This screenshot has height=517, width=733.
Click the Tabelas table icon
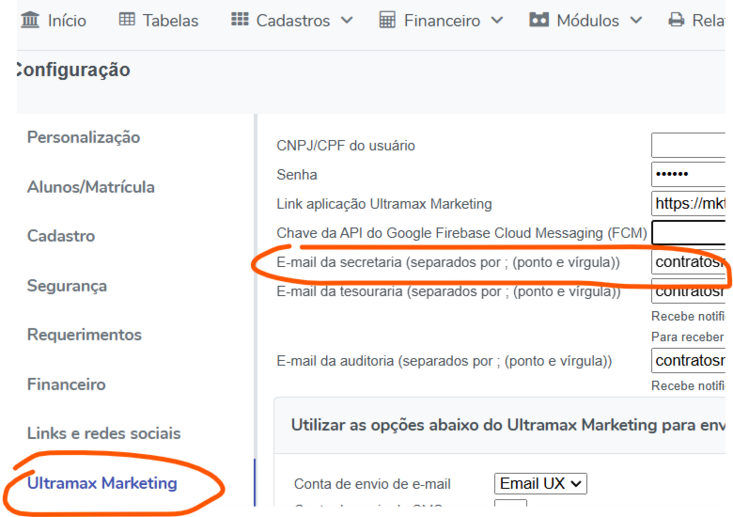tap(127, 20)
